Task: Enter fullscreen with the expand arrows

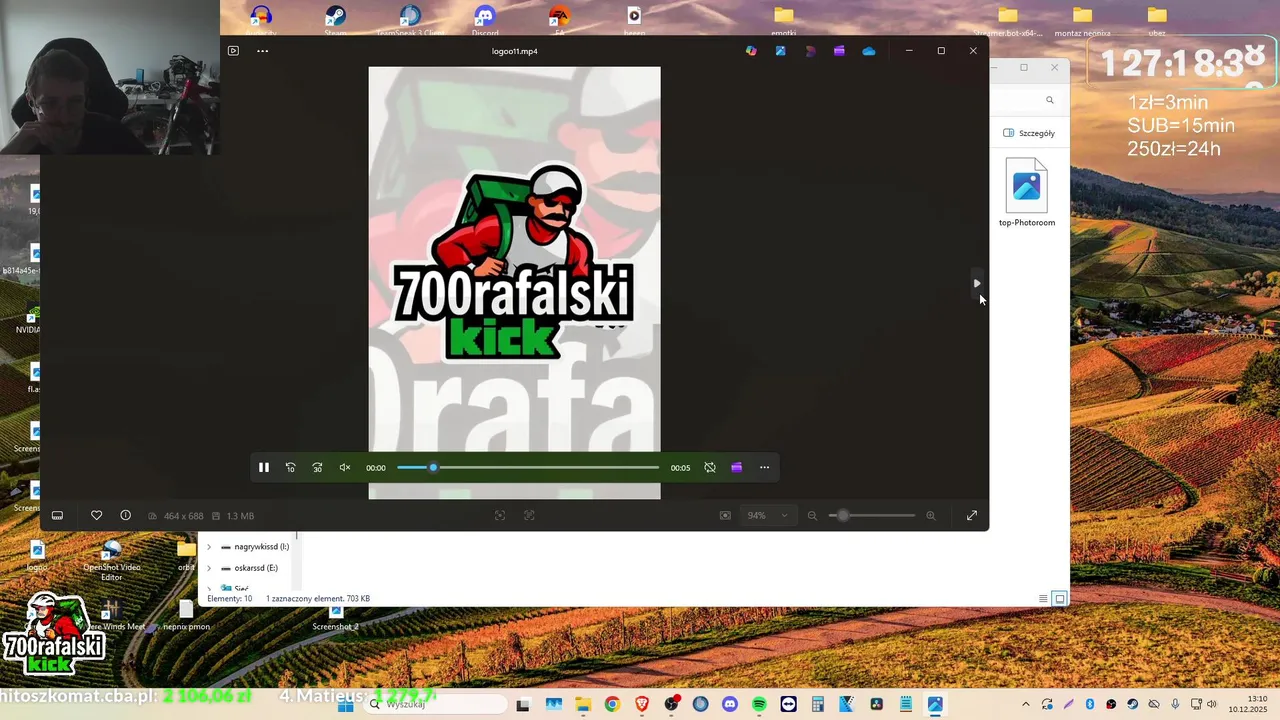Action: (972, 515)
